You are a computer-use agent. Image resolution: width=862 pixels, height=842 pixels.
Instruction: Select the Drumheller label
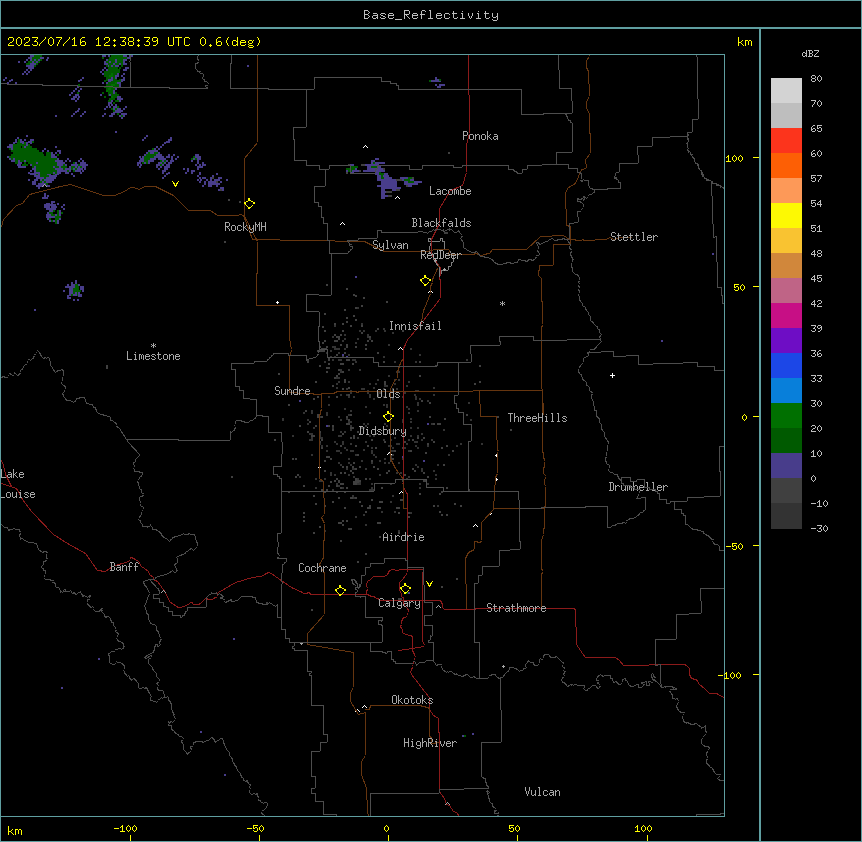[x=638, y=487]
